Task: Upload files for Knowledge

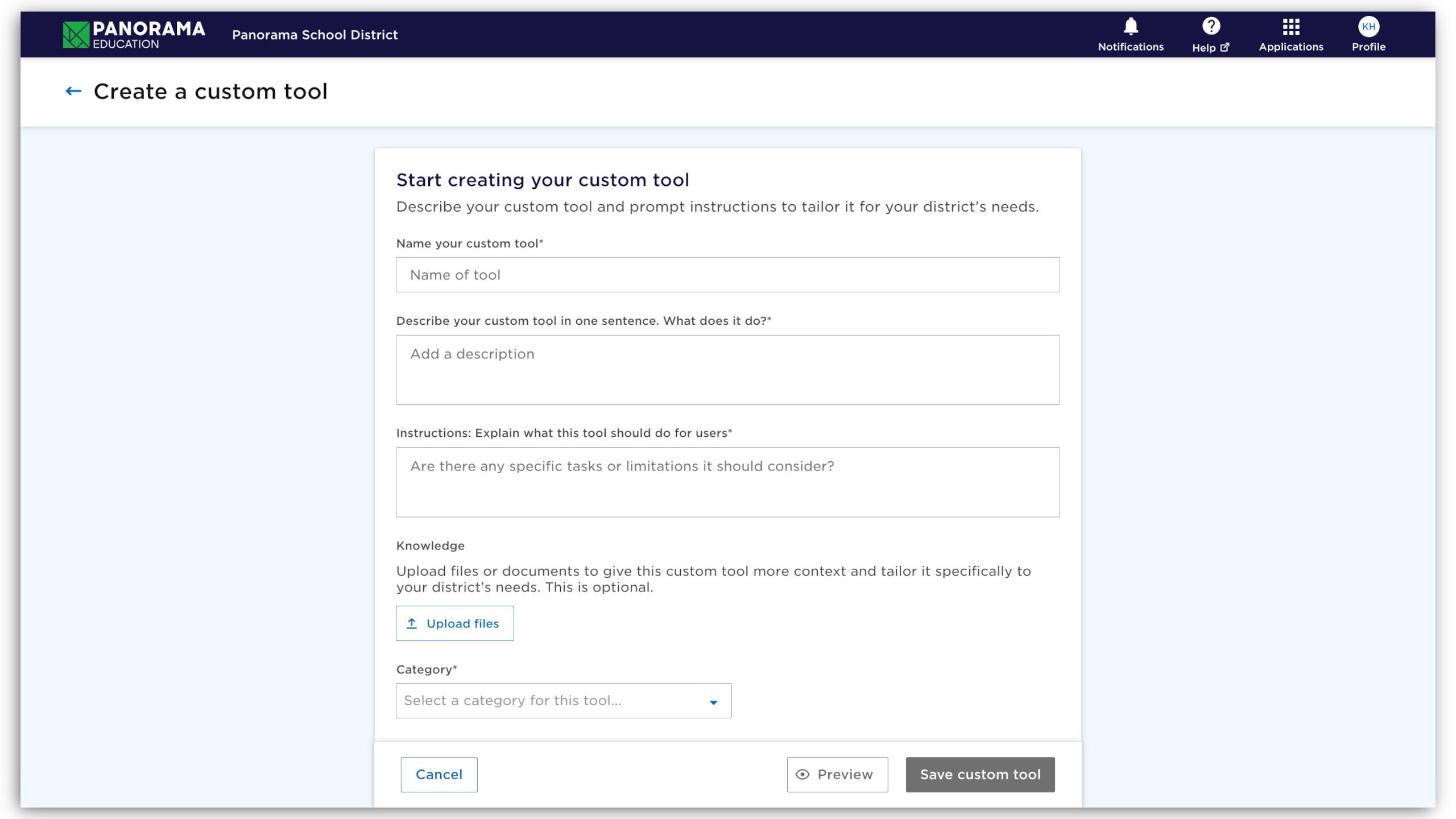Action: click(454, 623)
